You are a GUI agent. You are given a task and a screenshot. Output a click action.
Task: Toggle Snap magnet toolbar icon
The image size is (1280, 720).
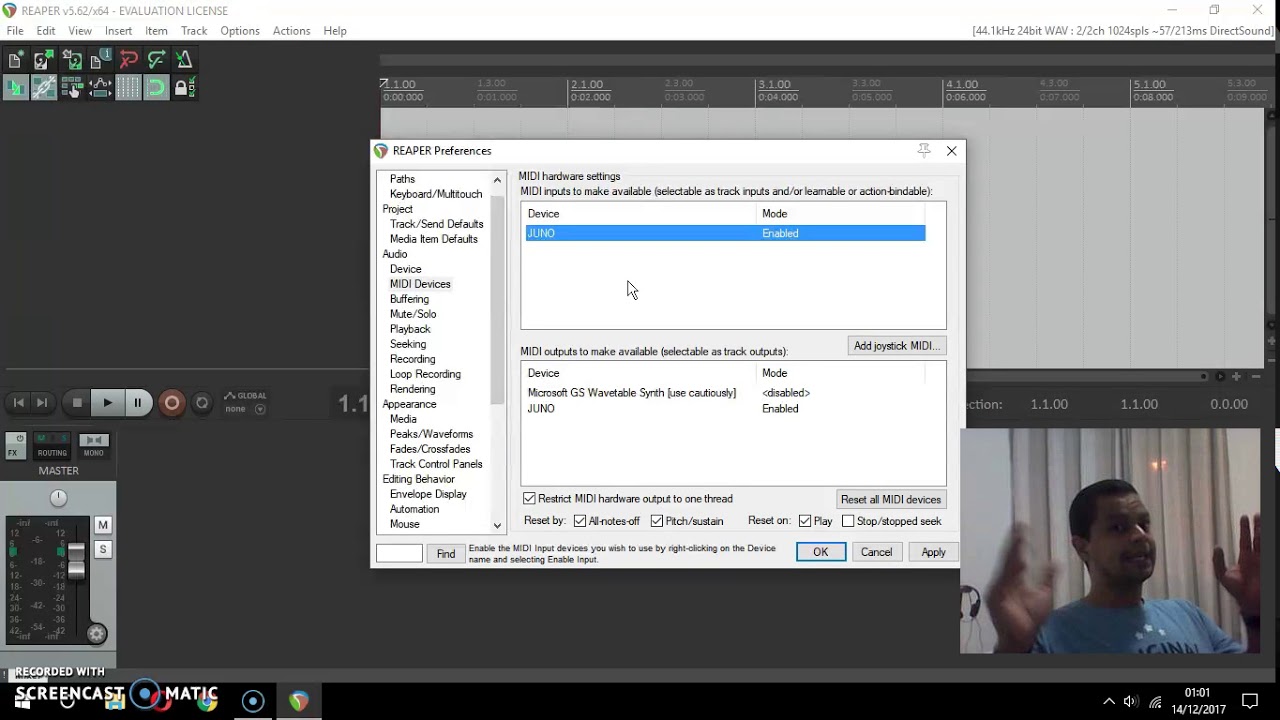point(156,88)
